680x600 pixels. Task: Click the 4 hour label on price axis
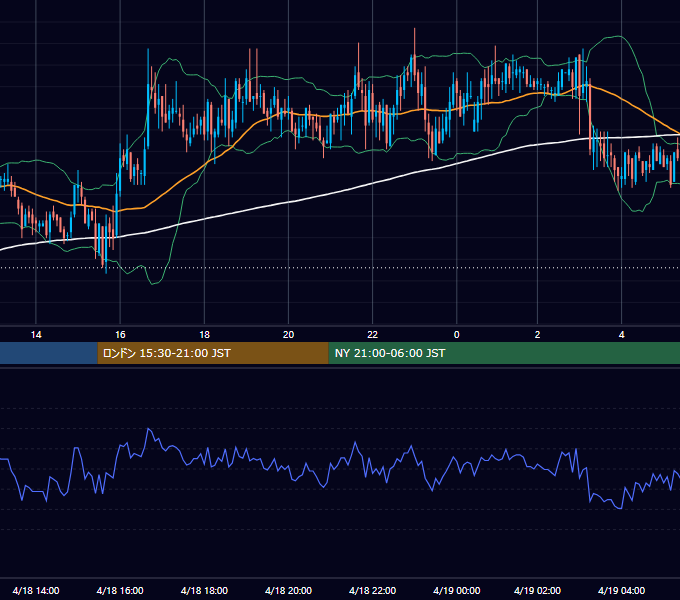click(621, 335)
